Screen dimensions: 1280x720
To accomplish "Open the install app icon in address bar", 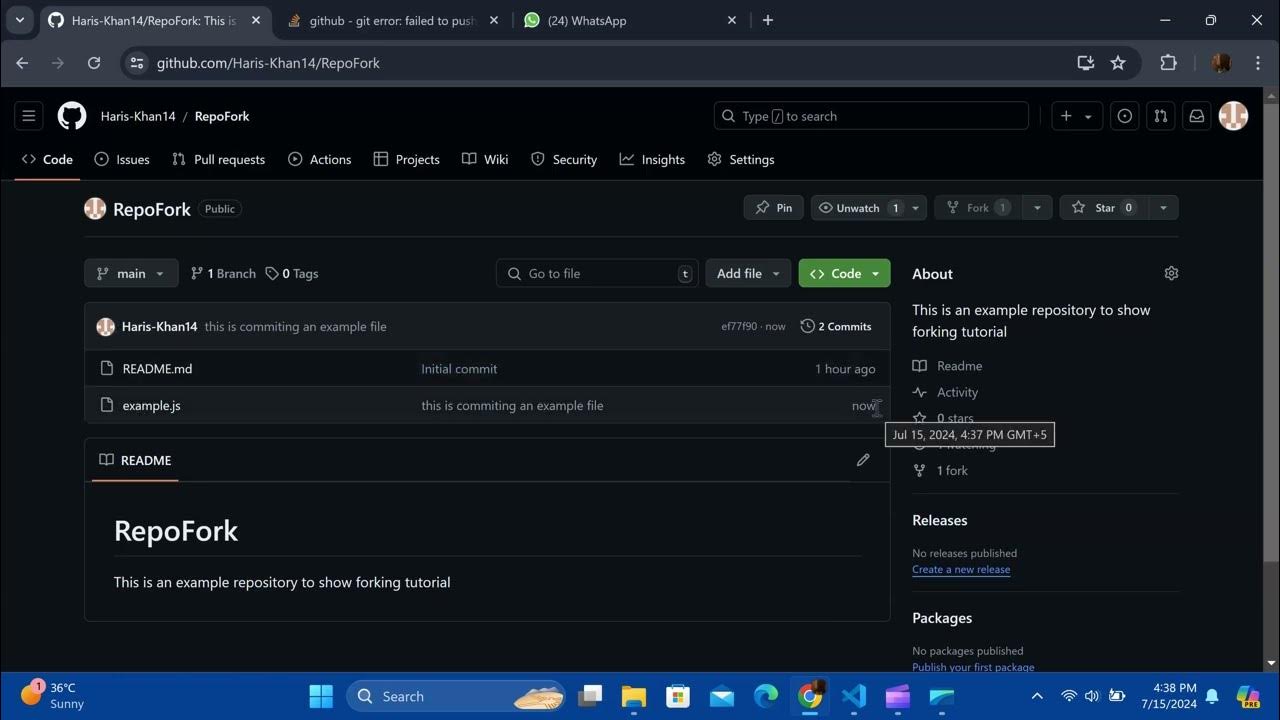I will [x=1086, y=63].
